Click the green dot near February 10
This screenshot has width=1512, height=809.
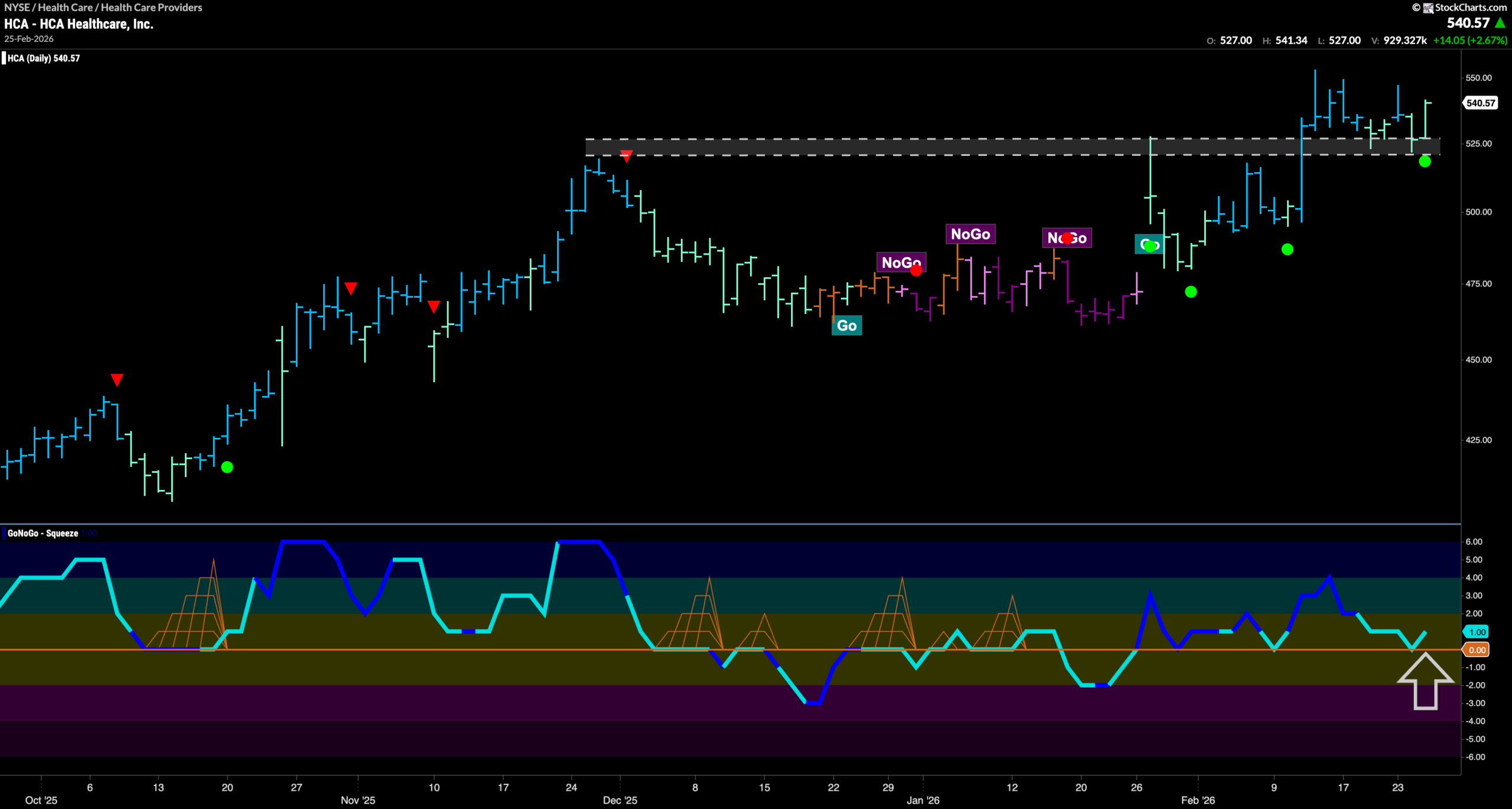pyautogui.click(x=1288, y=249)
